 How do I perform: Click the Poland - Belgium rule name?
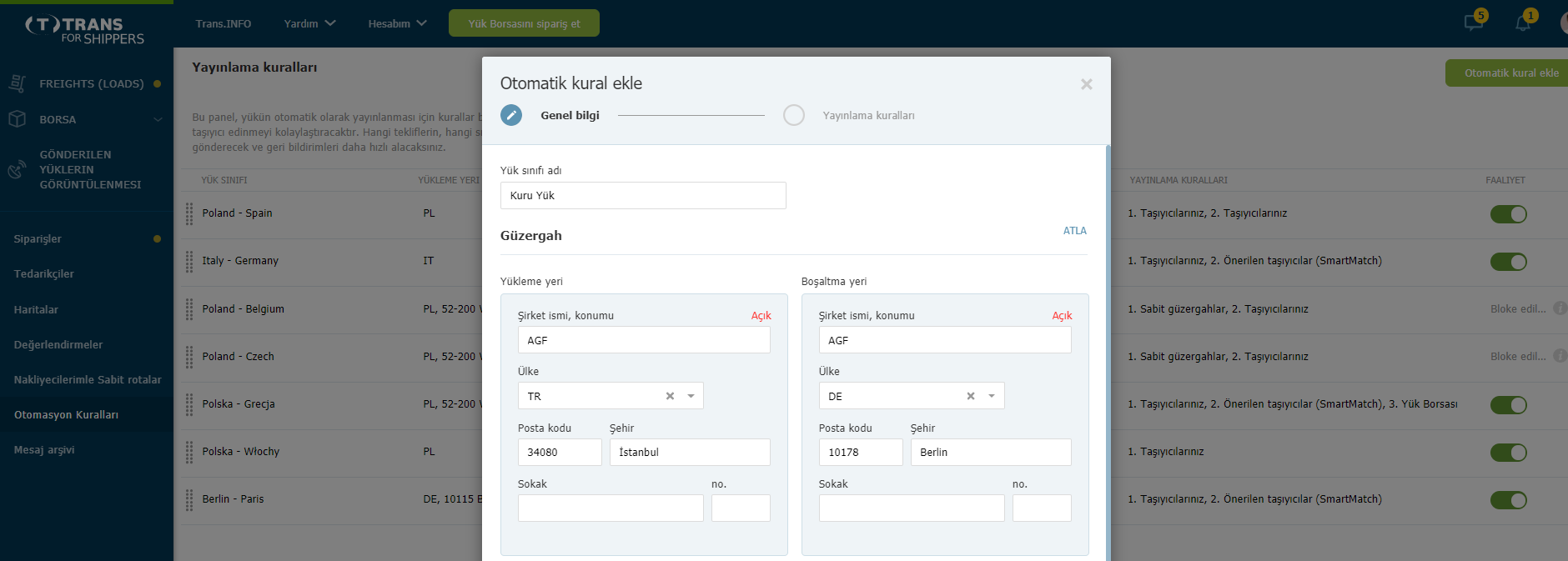pos(243,309)
